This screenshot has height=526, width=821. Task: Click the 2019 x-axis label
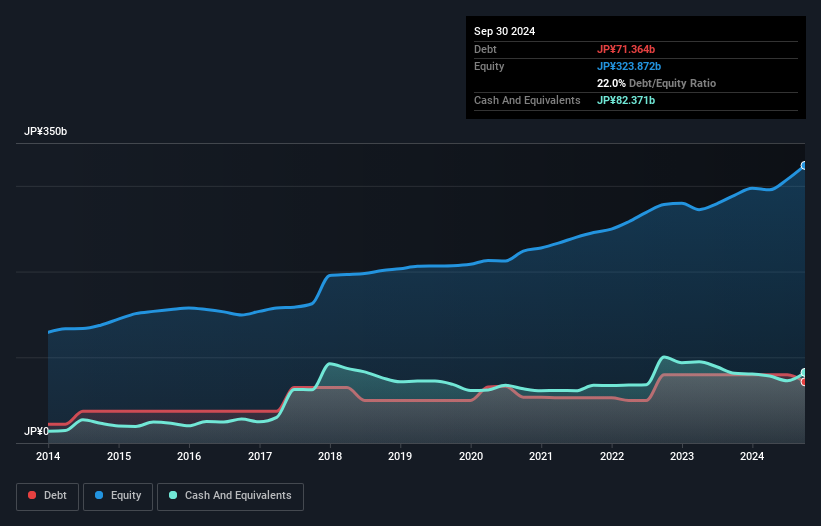400,456
